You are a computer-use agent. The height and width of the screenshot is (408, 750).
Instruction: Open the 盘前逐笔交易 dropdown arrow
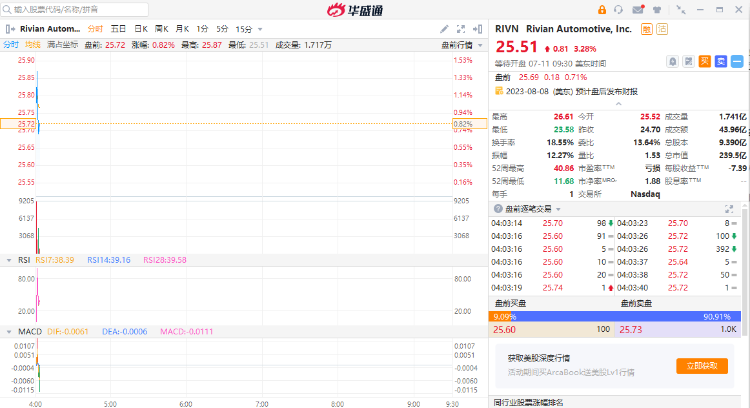(x=558, y=209)
